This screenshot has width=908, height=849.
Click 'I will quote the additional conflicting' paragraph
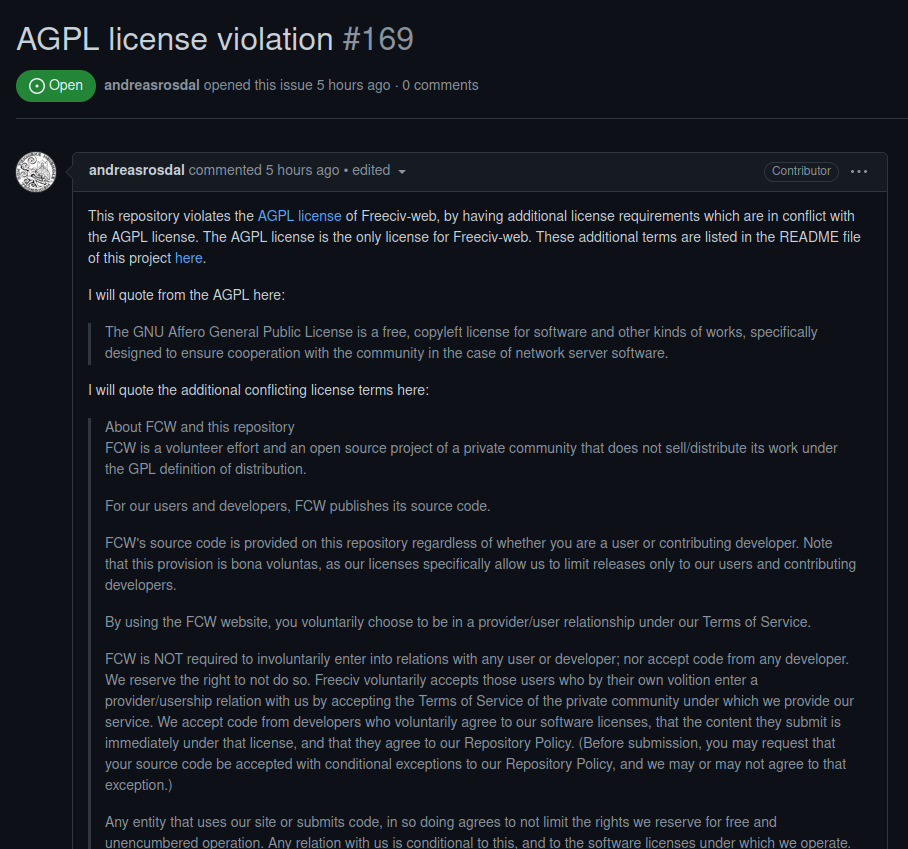pos(258,390)
